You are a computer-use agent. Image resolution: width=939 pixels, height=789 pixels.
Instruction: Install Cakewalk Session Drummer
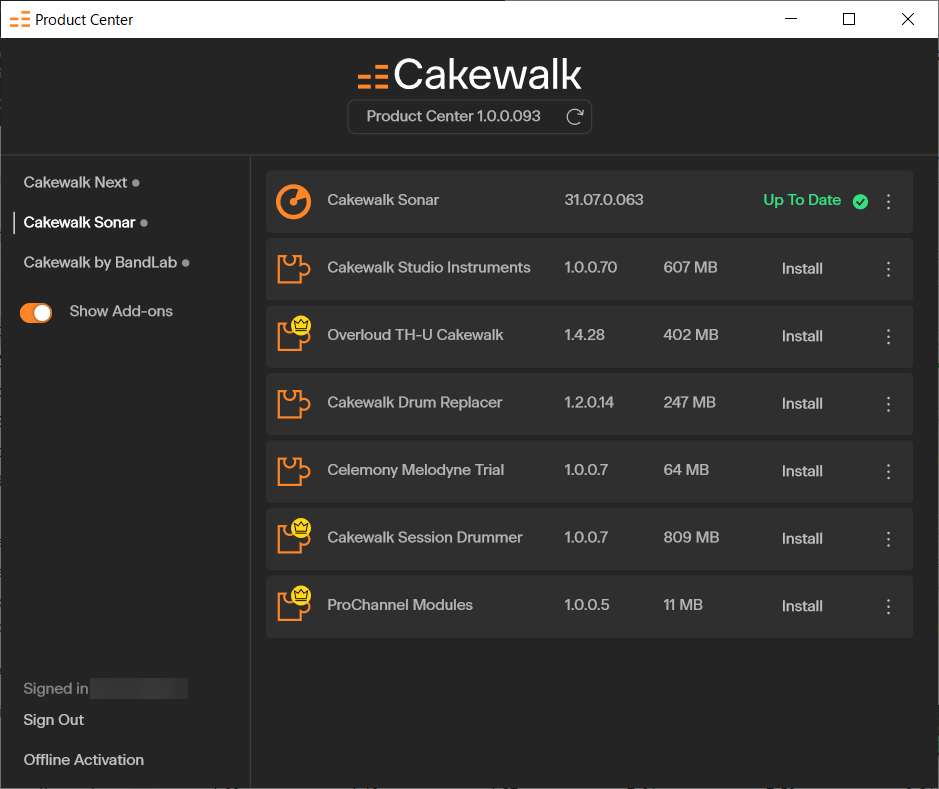pos(802,539)
